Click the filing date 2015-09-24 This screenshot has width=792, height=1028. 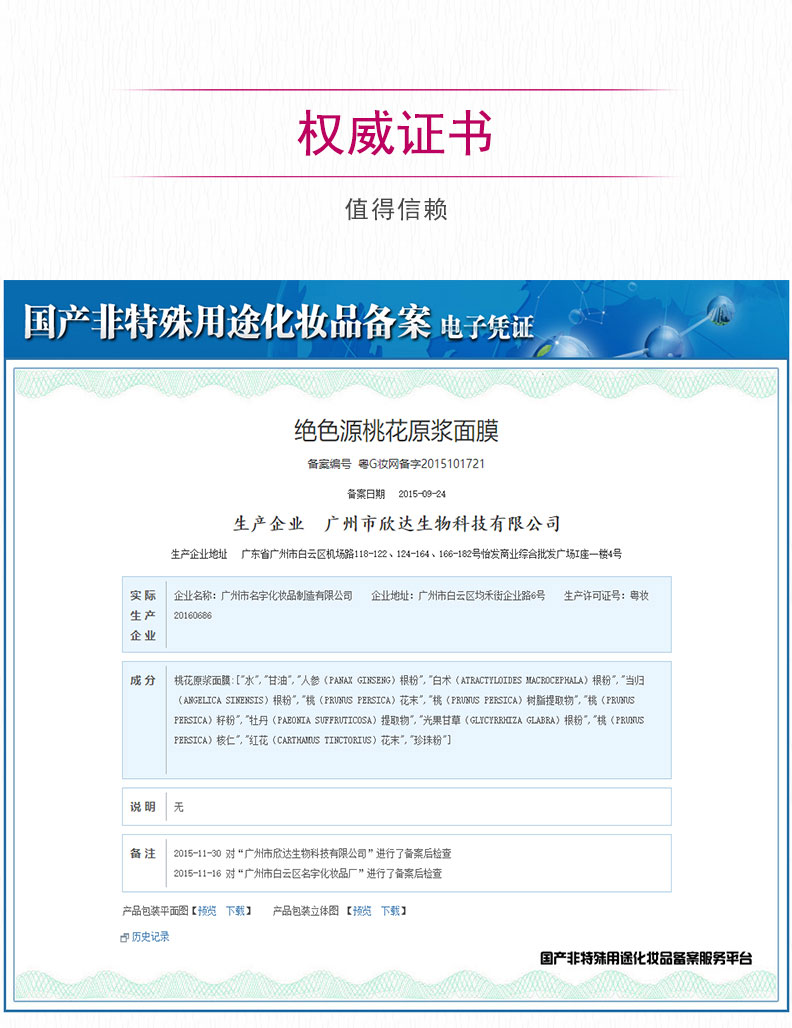pyautogui.click(x=422, y=494)
